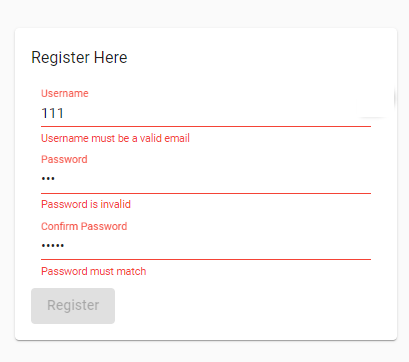
Task: Click the 'Username must be a valid email' error
Action: click(115, 138)
